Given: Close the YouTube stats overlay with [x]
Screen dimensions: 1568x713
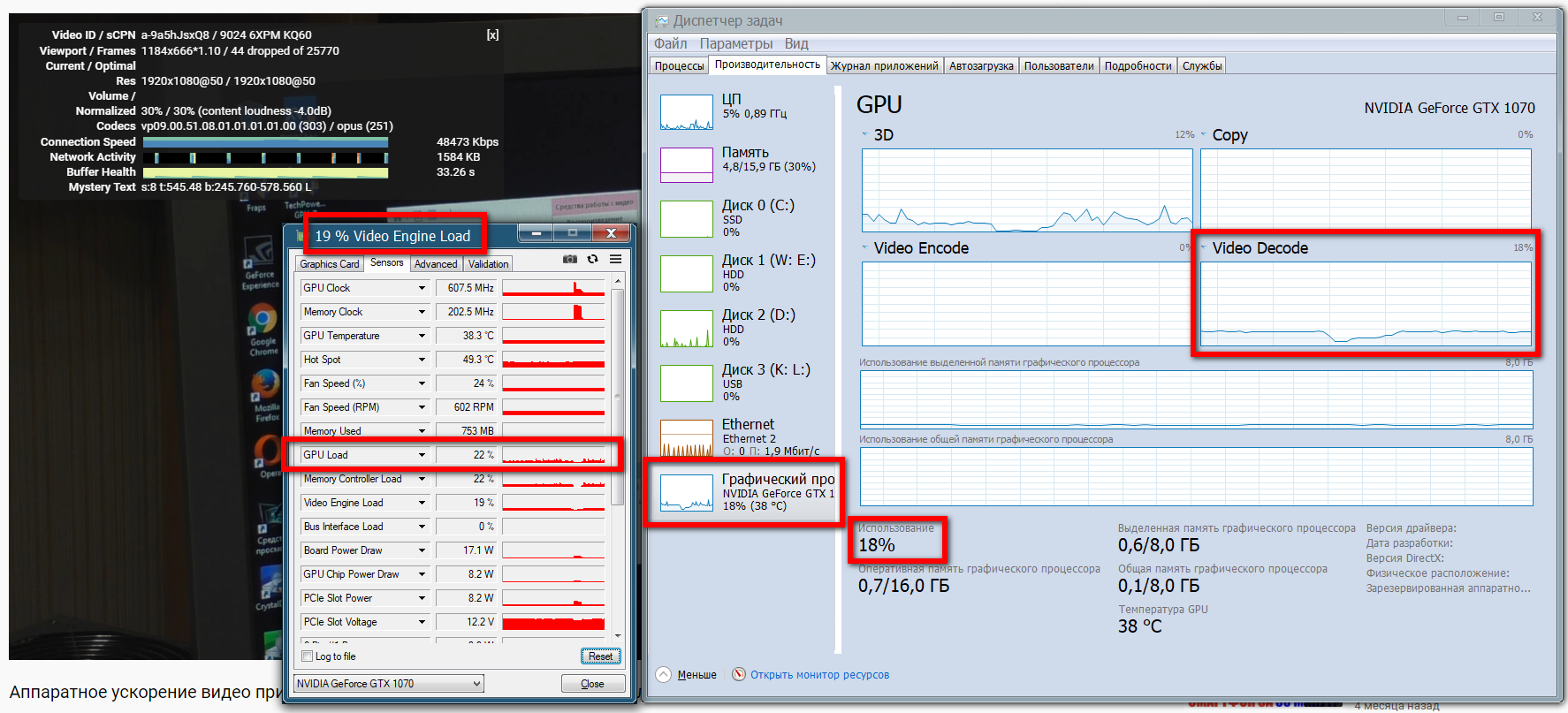Looking at the screenshot, I should click(492, 34).
